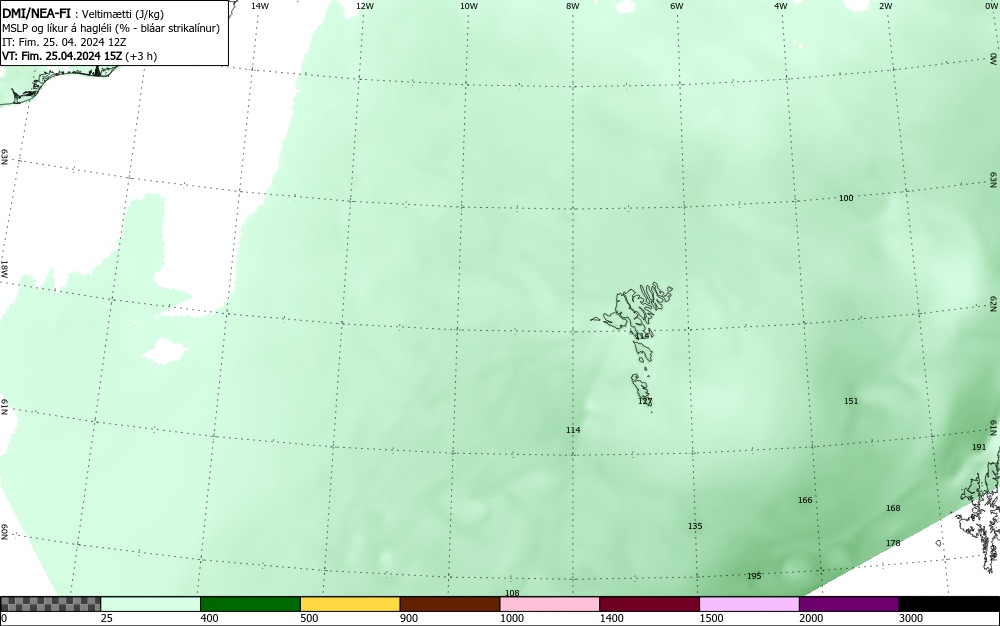Click the legend value label 3000
The width and height of the screenshot is (1000, 626).
(911, 618)
